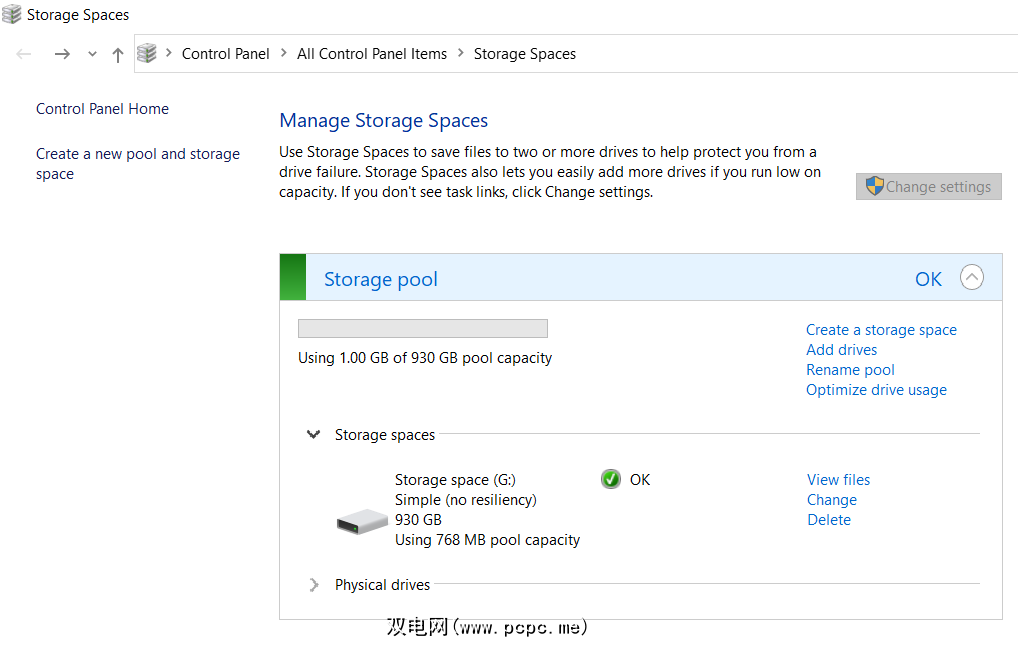The image size is (1018, 650).
Task: Click the Storage Spaces icon in the address bar
Action: [148, 53]
